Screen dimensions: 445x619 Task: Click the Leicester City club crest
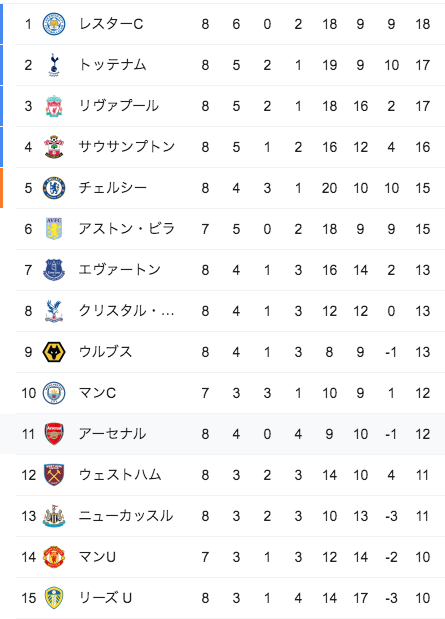point(54,24)
